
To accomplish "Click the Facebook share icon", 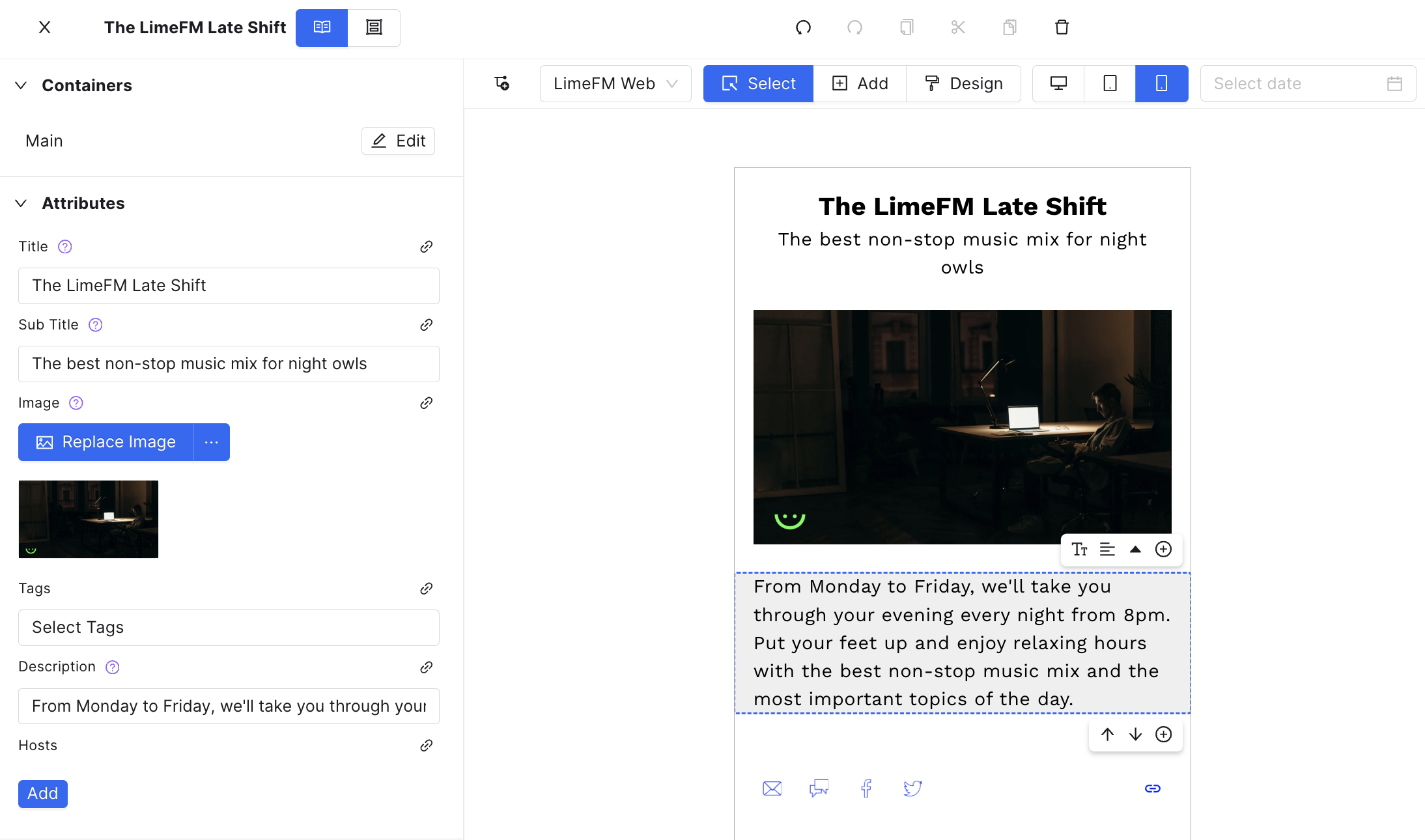I will coord(866,789).
